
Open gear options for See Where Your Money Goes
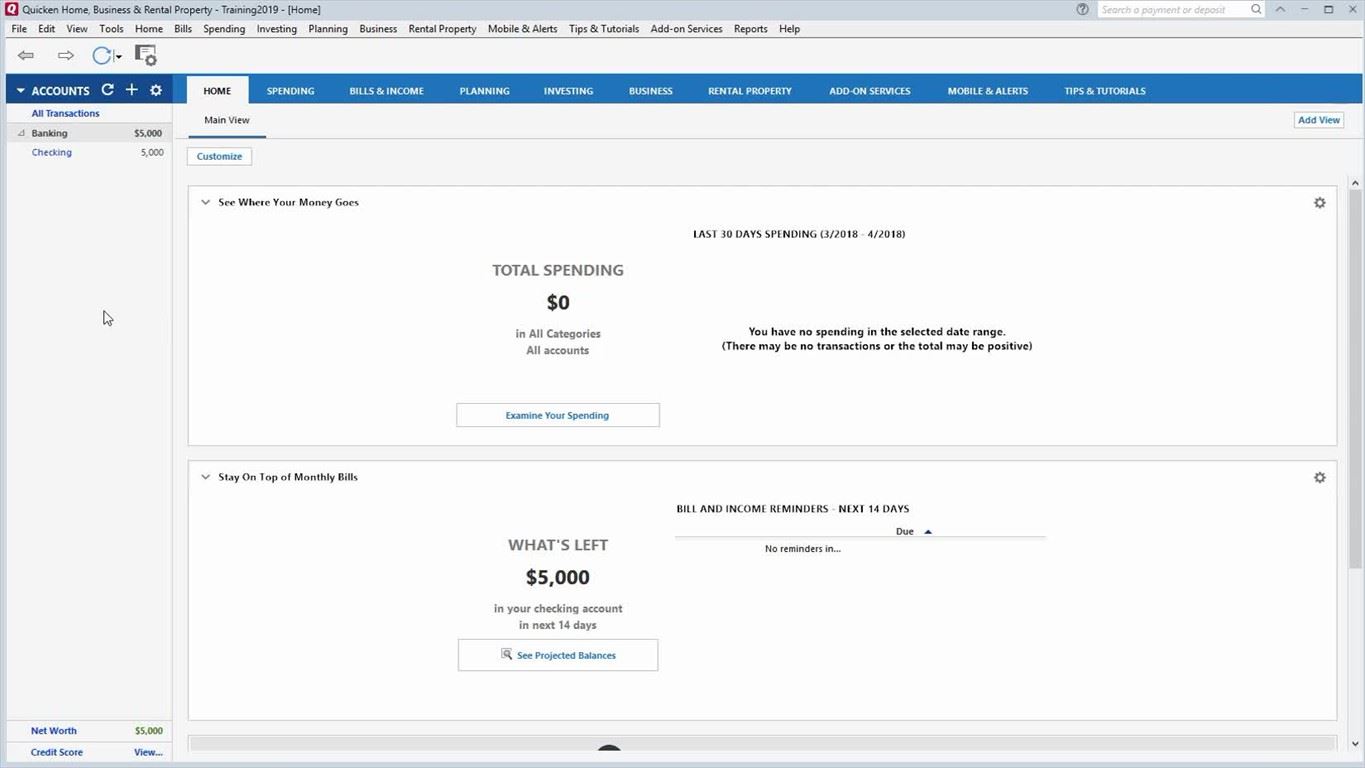(x=1319, y=203)
